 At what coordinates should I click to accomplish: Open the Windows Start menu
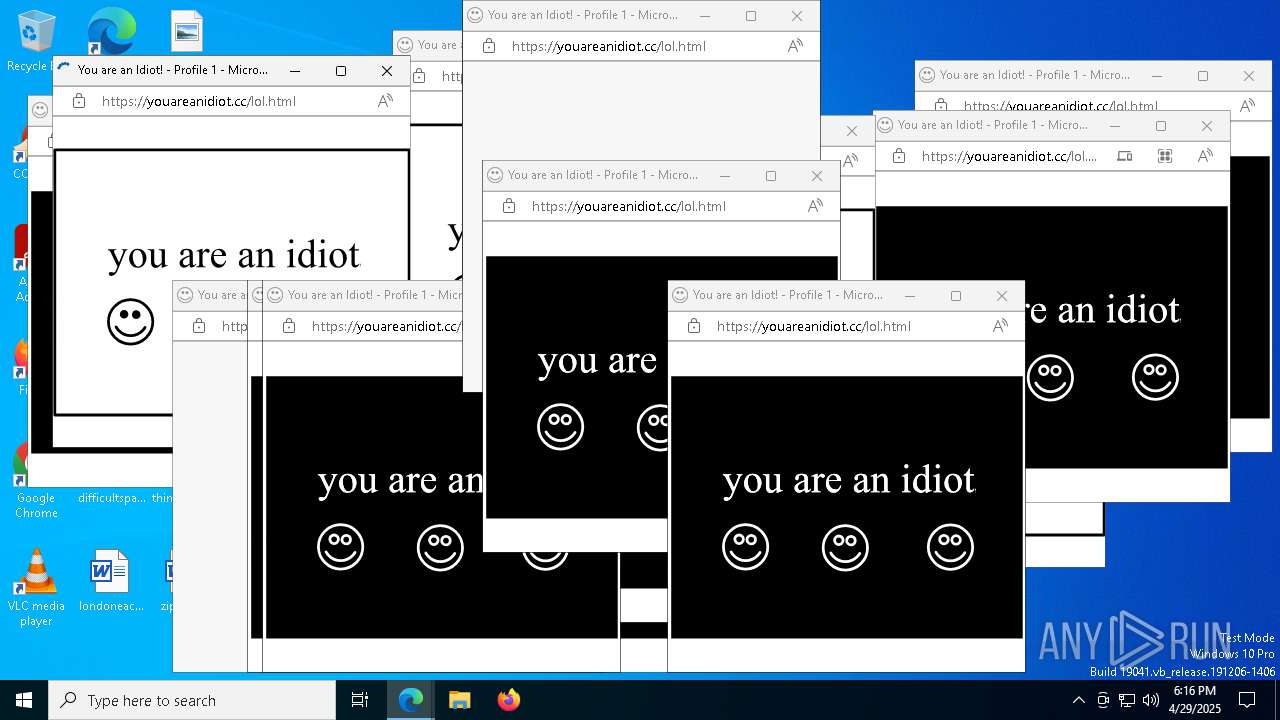[x=24, y=700]
